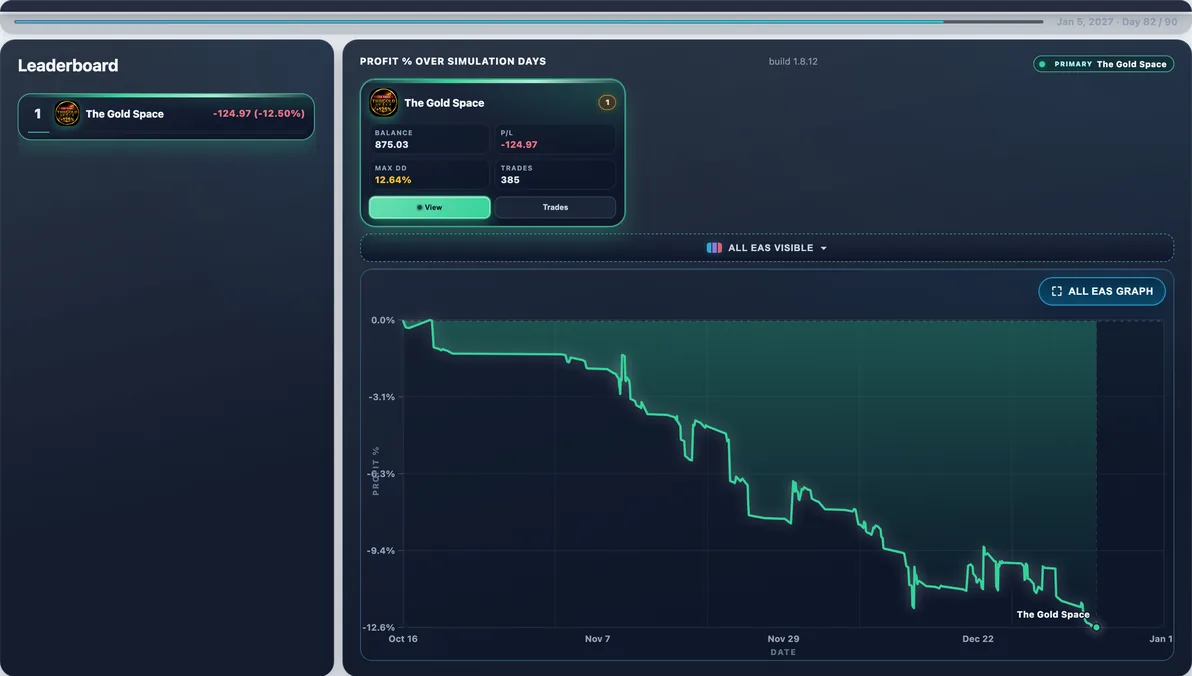Viewport: 1192px width, 676px height.
Task: Click the rank number 1 in leaderboard
Action: click(38, 114)
